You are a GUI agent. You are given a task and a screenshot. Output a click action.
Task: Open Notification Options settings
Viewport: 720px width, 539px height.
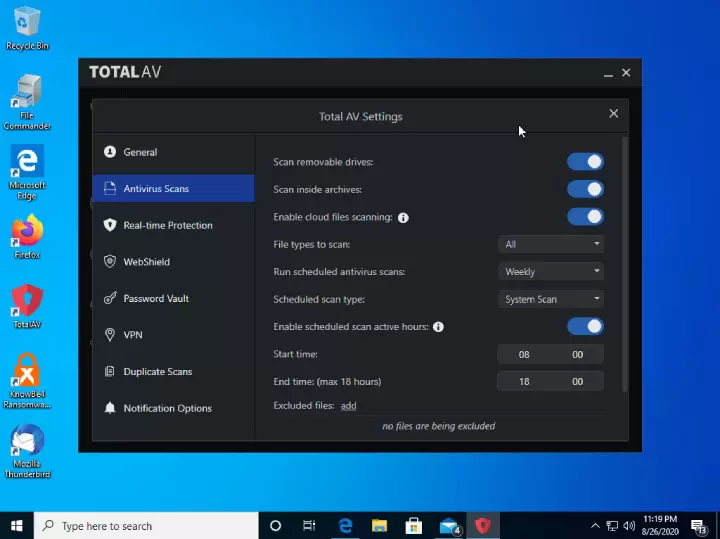[x=173, y=408]
